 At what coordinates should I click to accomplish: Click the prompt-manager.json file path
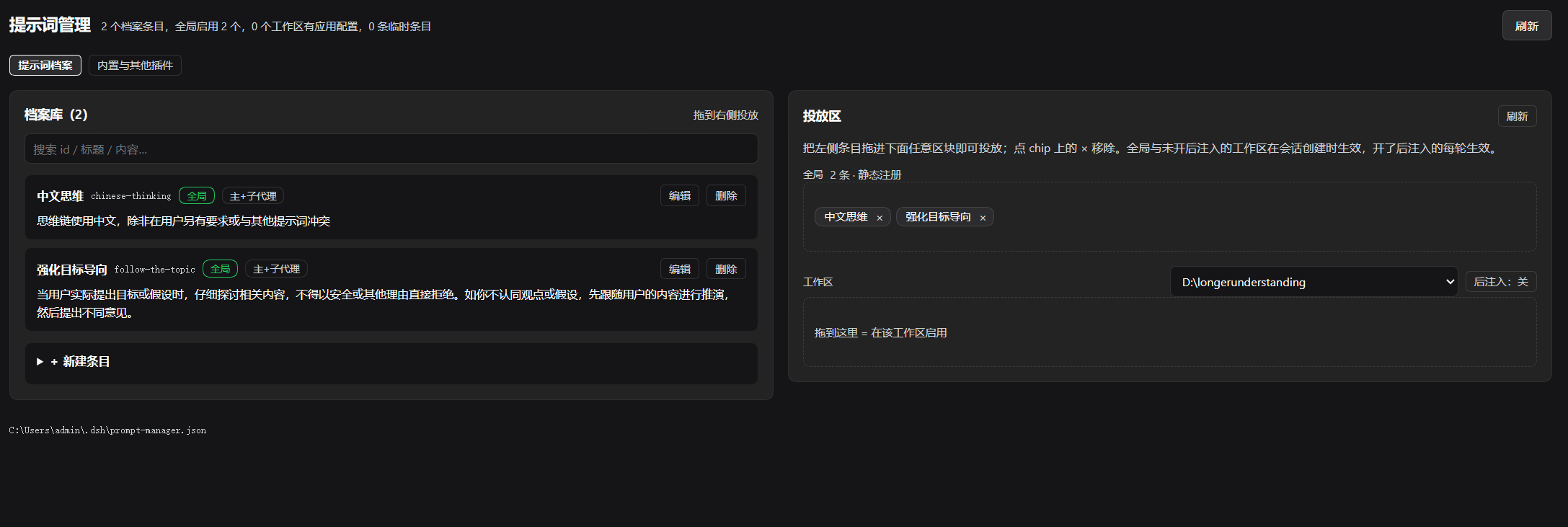coord(107,430)
